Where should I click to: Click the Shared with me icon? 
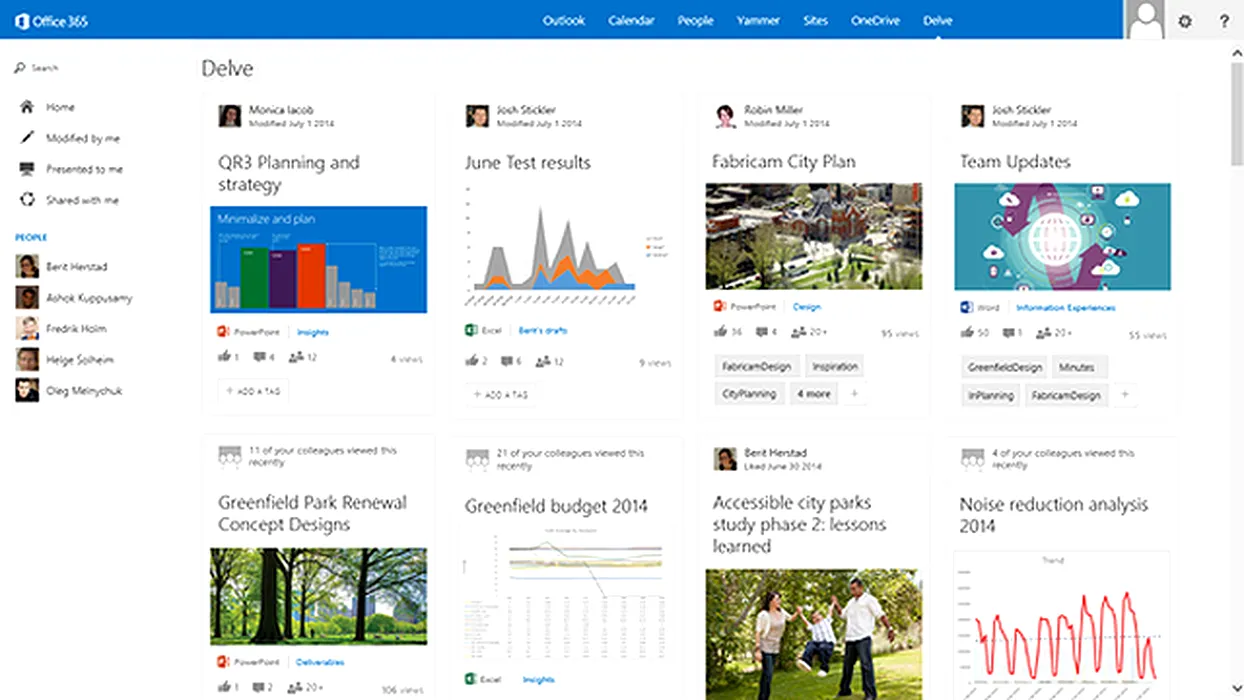[x=27, y=200]
